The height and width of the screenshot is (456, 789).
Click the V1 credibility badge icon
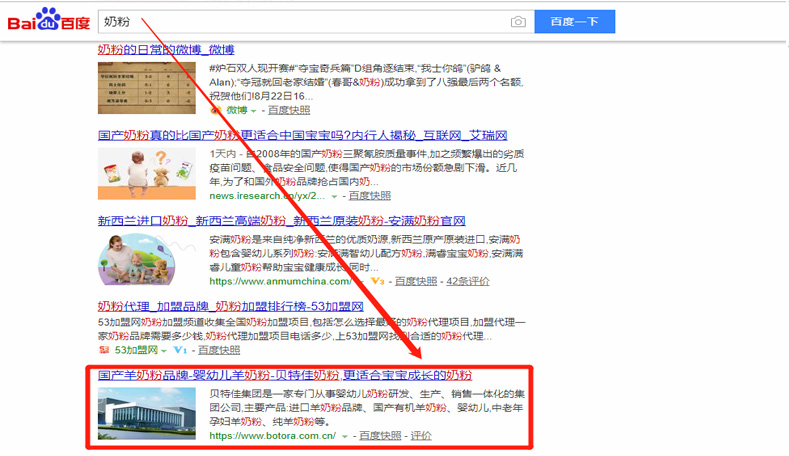pos(180,350)
